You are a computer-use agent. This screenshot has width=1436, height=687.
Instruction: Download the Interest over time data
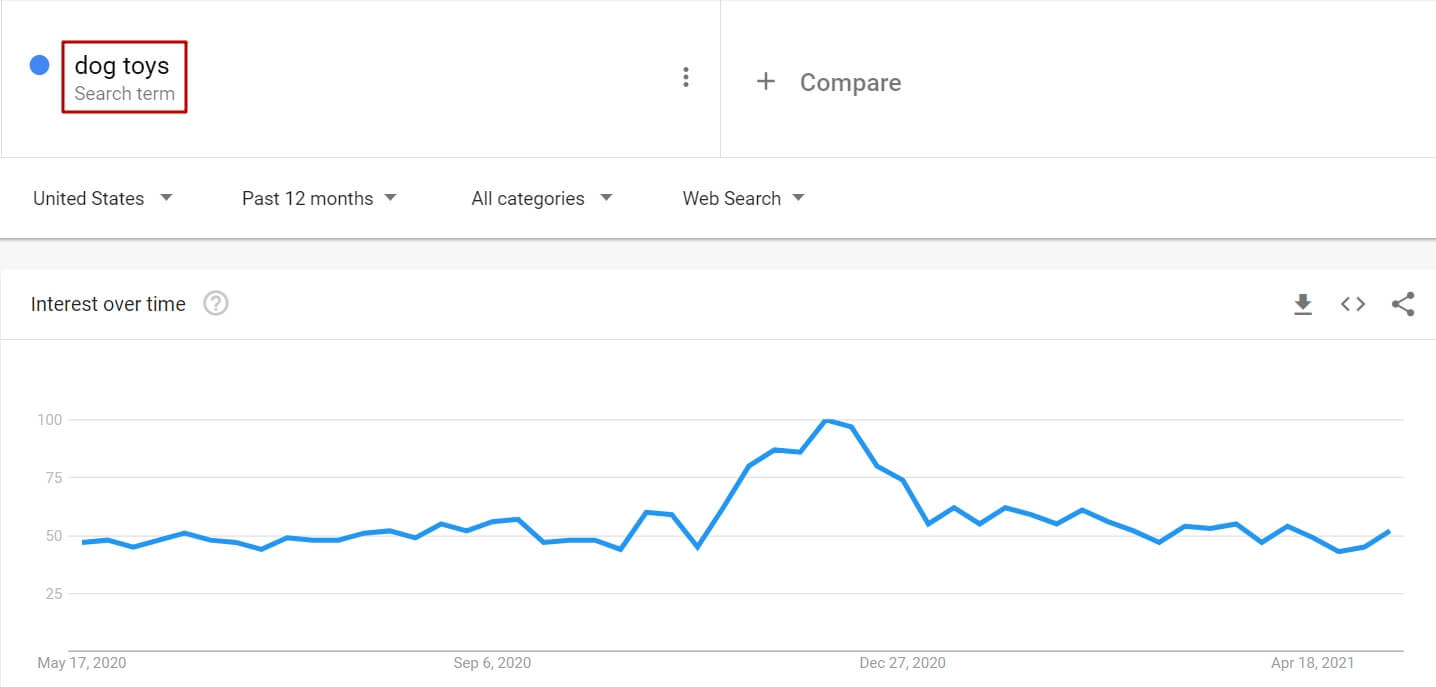click(1302, 304)
